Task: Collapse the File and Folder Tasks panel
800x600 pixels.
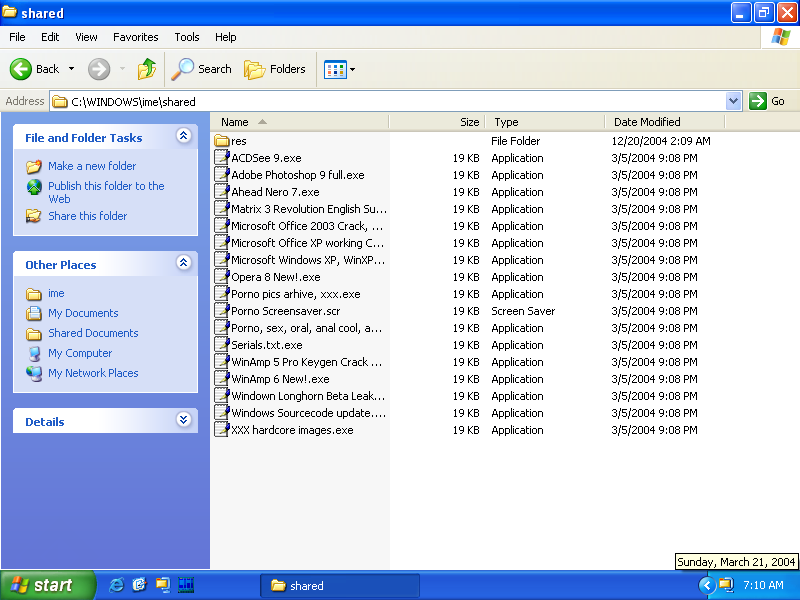Action: click(184, 136)
